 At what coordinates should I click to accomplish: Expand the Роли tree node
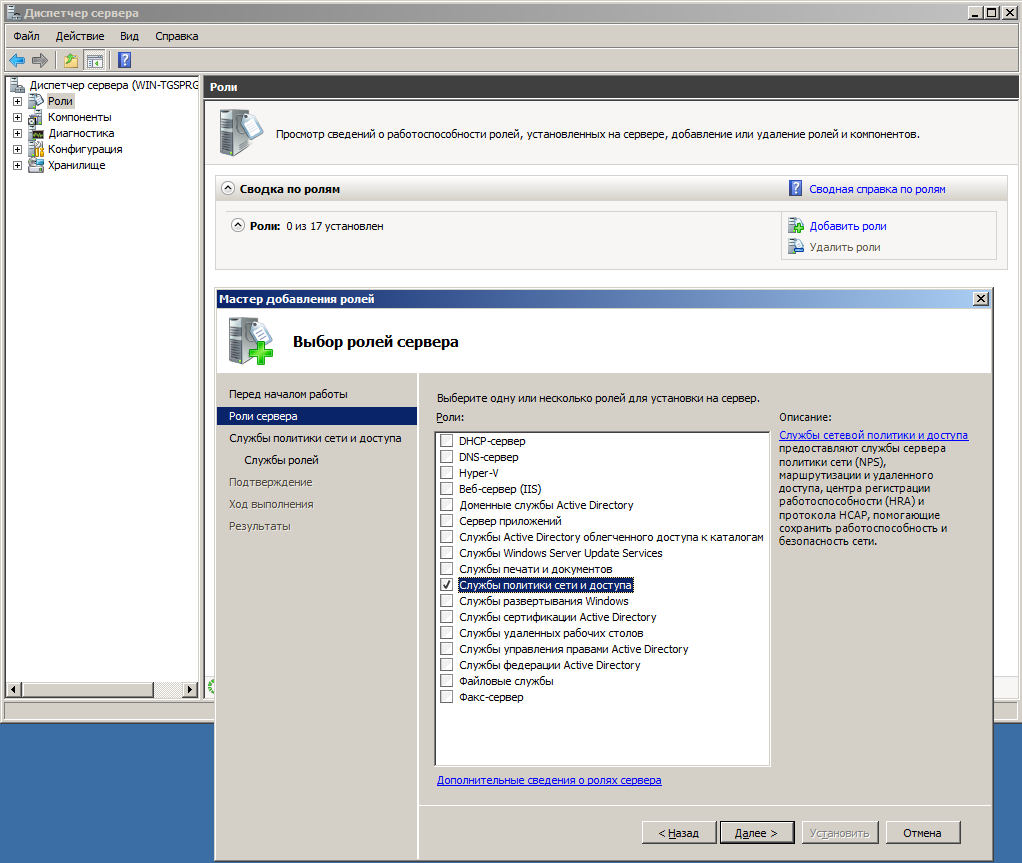coord(17,101)
